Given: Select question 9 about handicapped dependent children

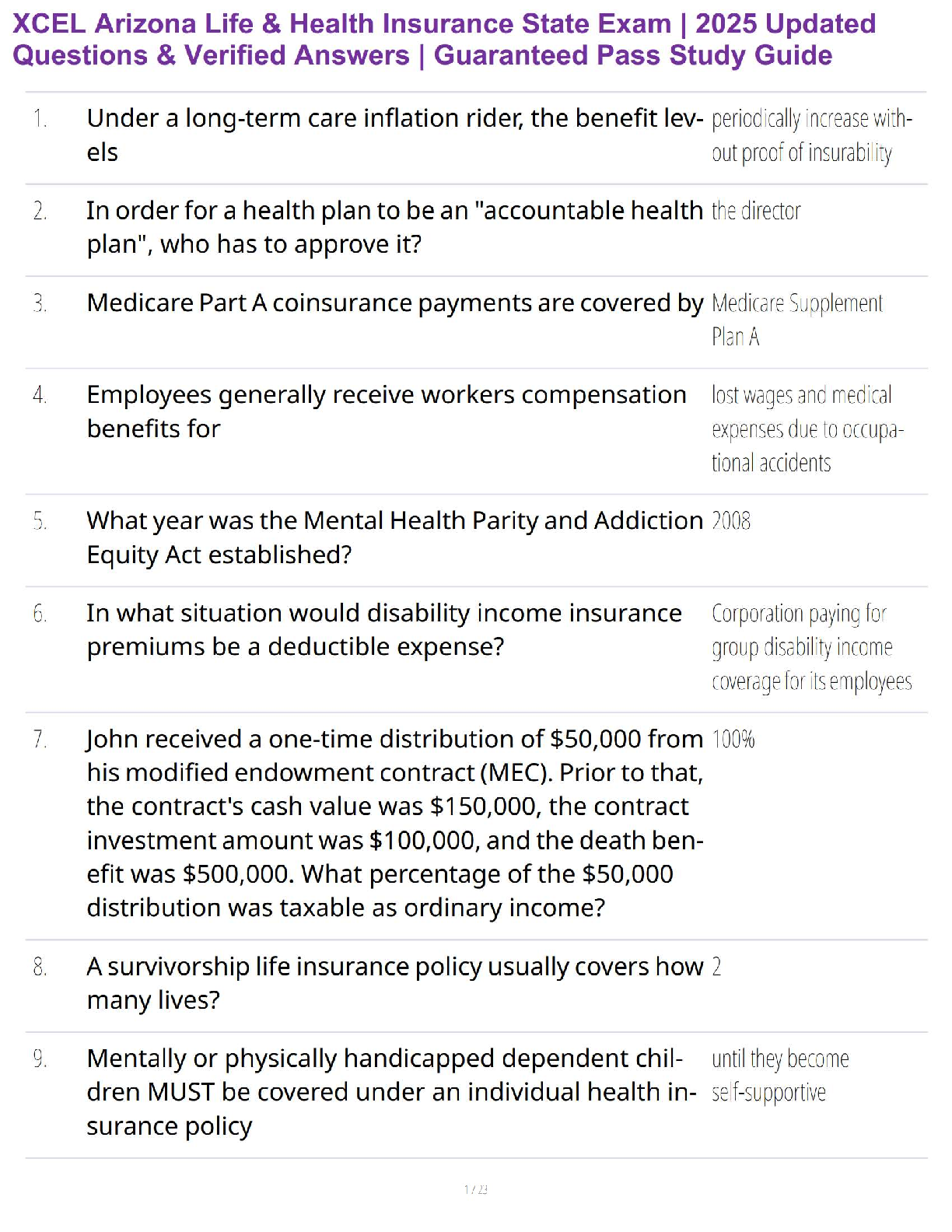Looking at the screenshot, I should 392,1092.
